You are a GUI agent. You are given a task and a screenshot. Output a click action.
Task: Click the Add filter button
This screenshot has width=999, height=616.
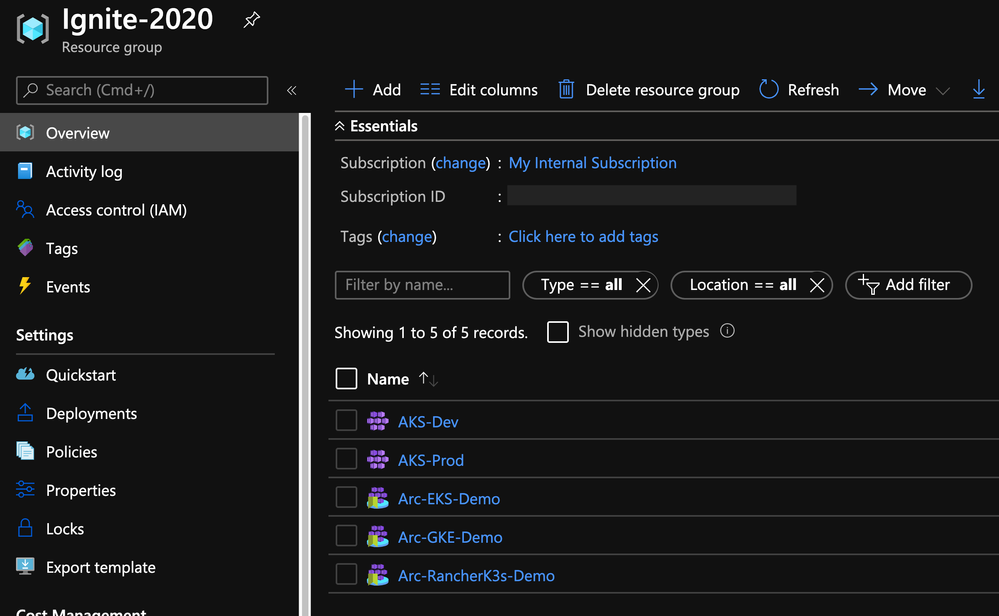click(x=909, y=285)
